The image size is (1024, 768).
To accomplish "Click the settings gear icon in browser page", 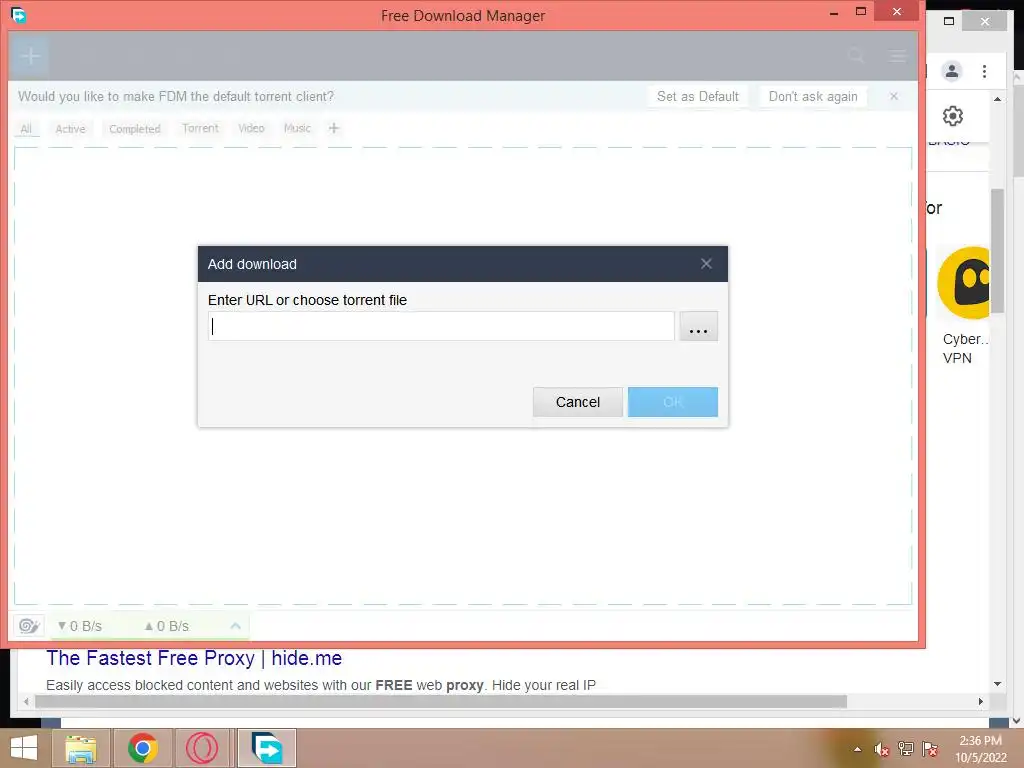I will click(953, 116).
